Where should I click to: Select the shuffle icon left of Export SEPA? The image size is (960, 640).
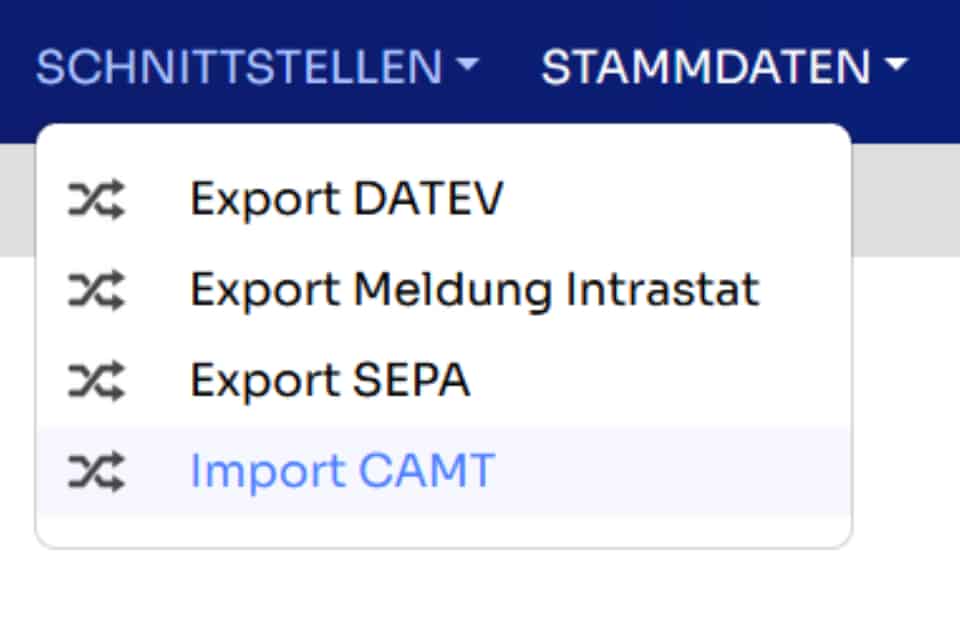tap(96, 381)
